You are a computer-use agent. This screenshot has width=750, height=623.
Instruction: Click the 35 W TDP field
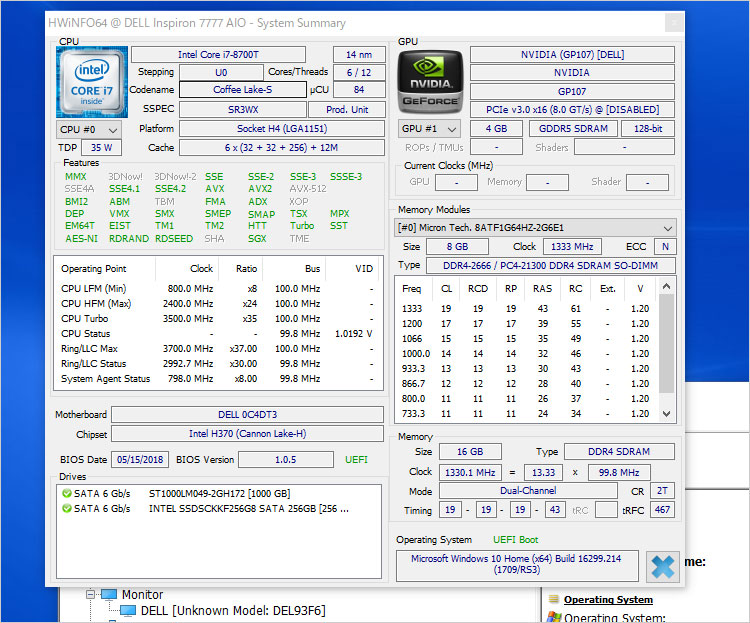pyautogui.click(x=101, y=147)
